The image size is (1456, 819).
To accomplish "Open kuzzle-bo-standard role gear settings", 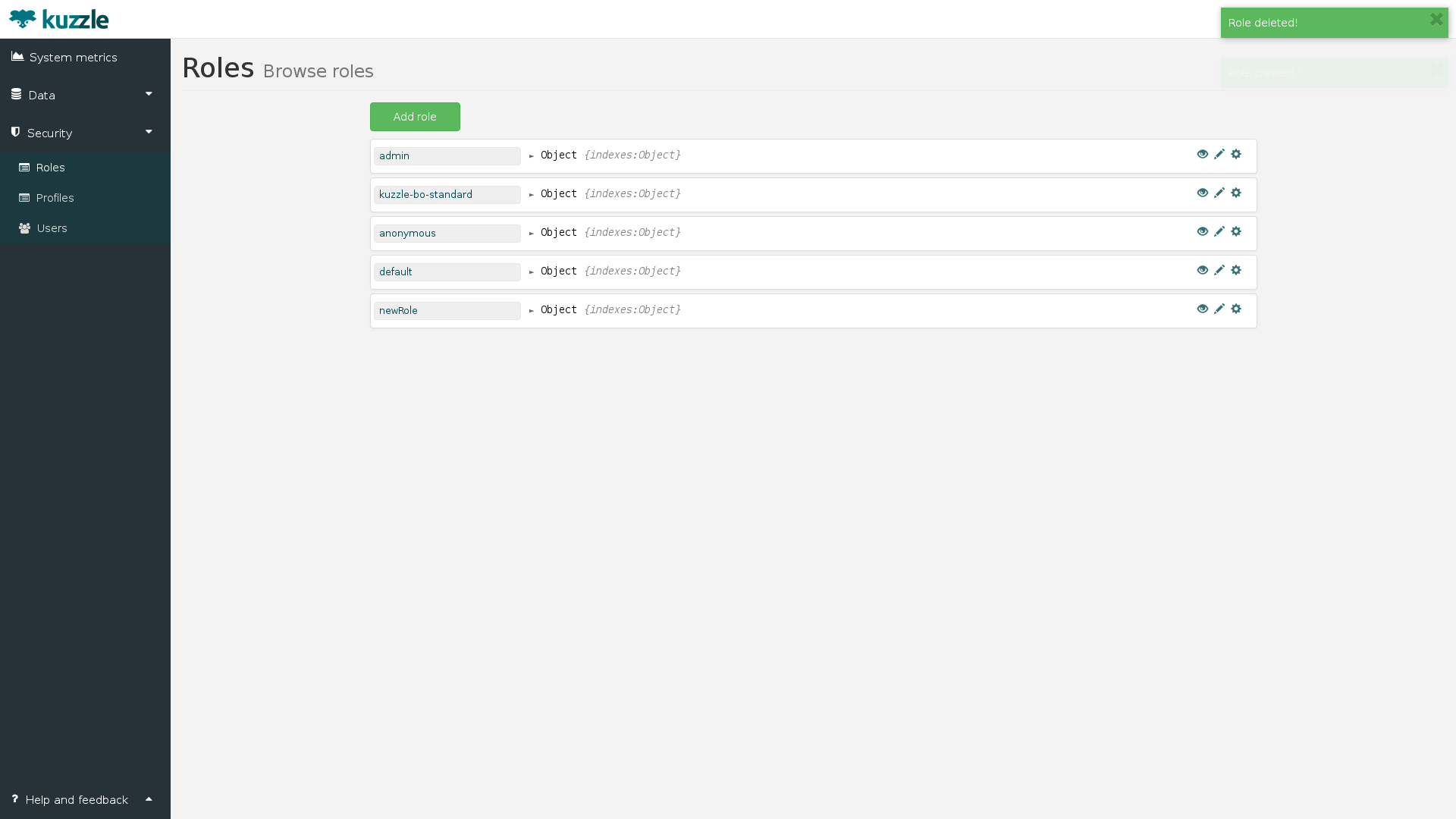I will click(x=1236, y=193).
